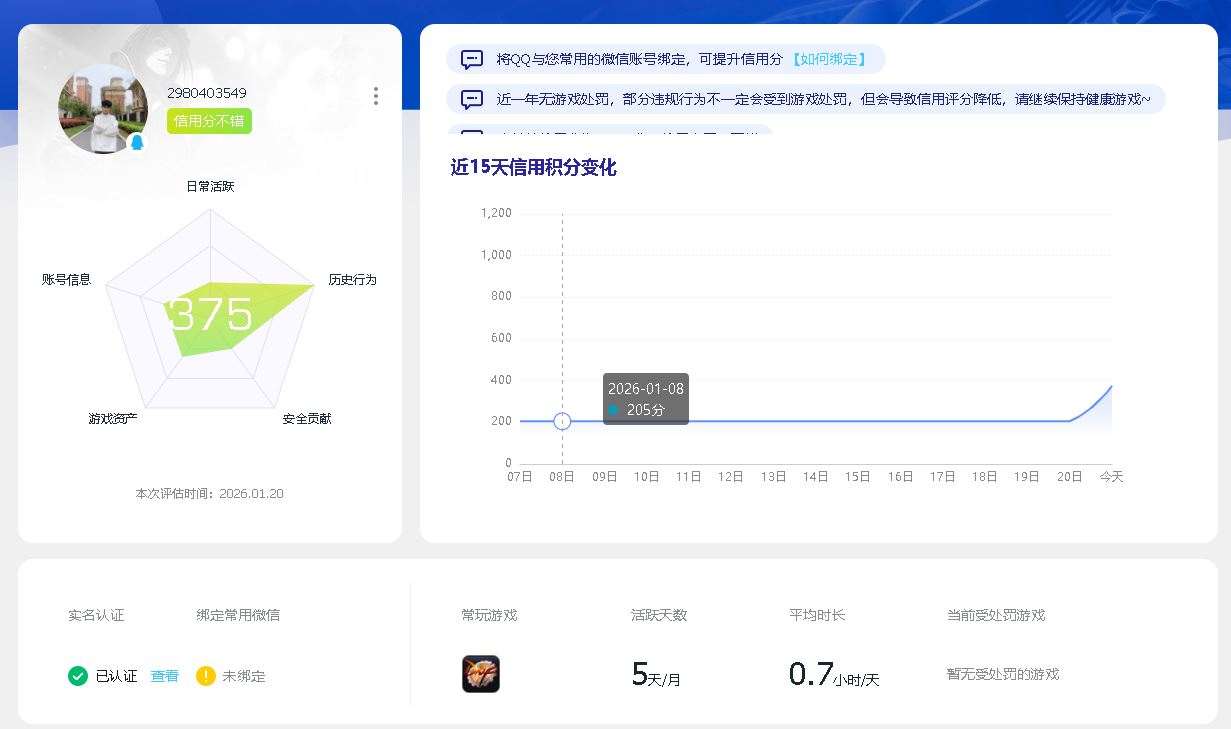Click the 14日 label on the chart axis
Image resolution: width=1231 pixels, height=729 pixels.
coord(816,477)
